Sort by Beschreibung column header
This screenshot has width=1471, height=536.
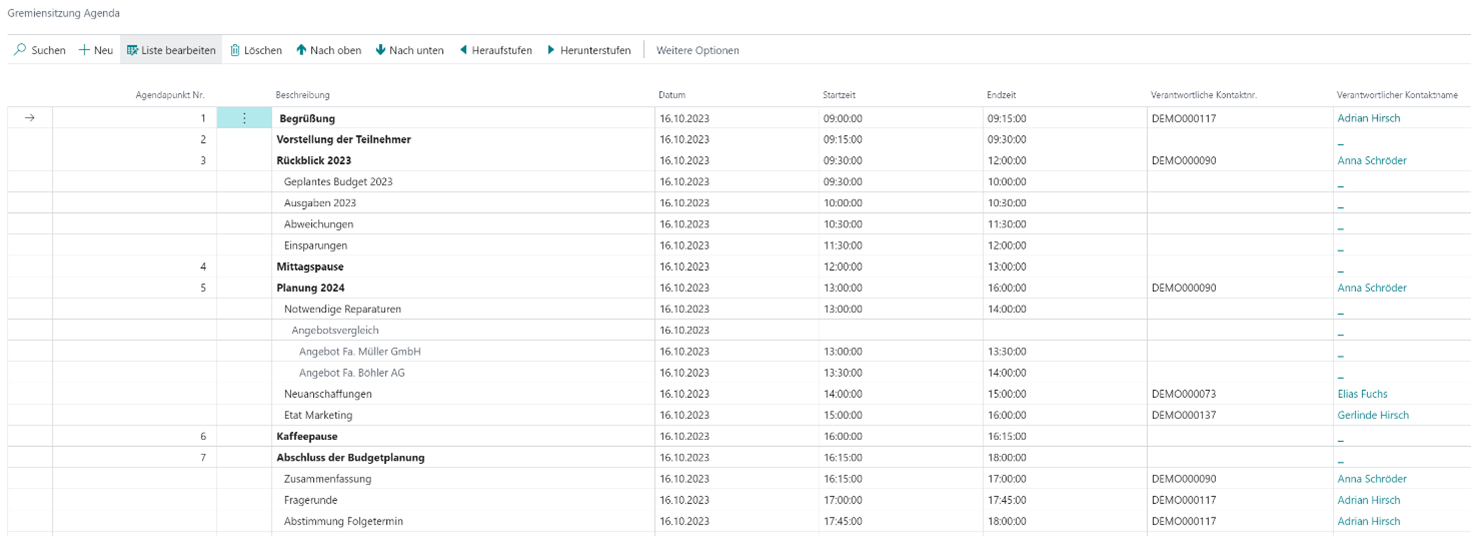click(x=302, y=95)
